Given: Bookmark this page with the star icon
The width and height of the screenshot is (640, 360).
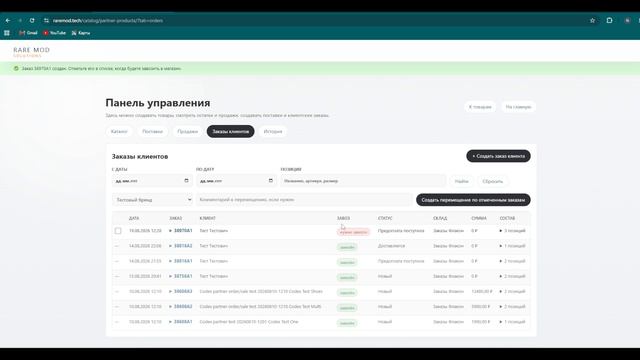Looking at the screenshot, I should (x=592, y=20).
